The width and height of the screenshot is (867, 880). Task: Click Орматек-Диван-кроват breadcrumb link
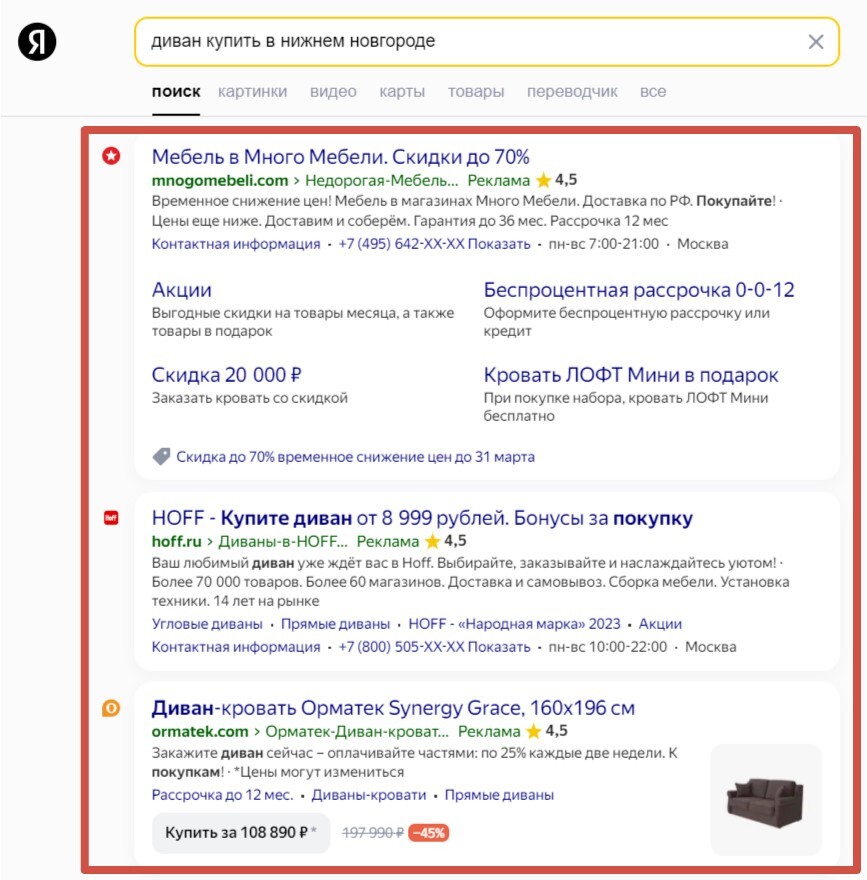pyautogui.click(x=357, y=732)
